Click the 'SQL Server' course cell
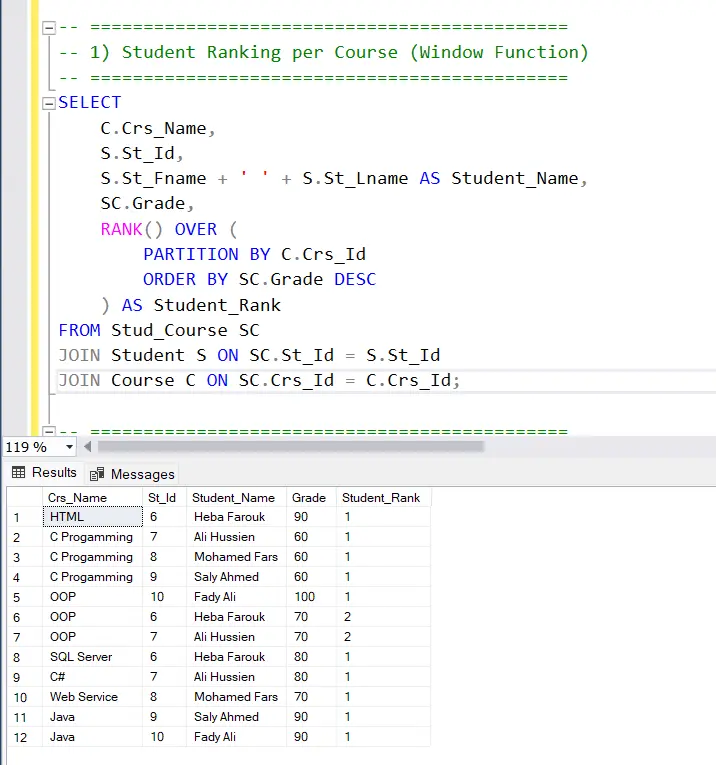 click(93, 657)
